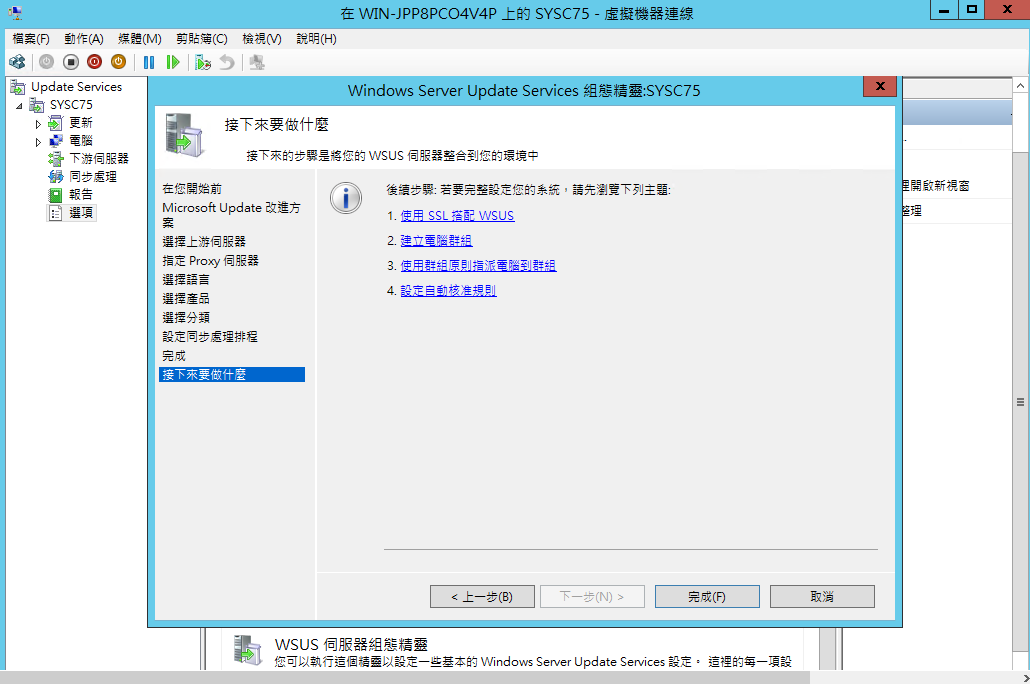Close the WSUS configuration wizard dialog
Screen dimensions: 1030x684
pos(880,87)
